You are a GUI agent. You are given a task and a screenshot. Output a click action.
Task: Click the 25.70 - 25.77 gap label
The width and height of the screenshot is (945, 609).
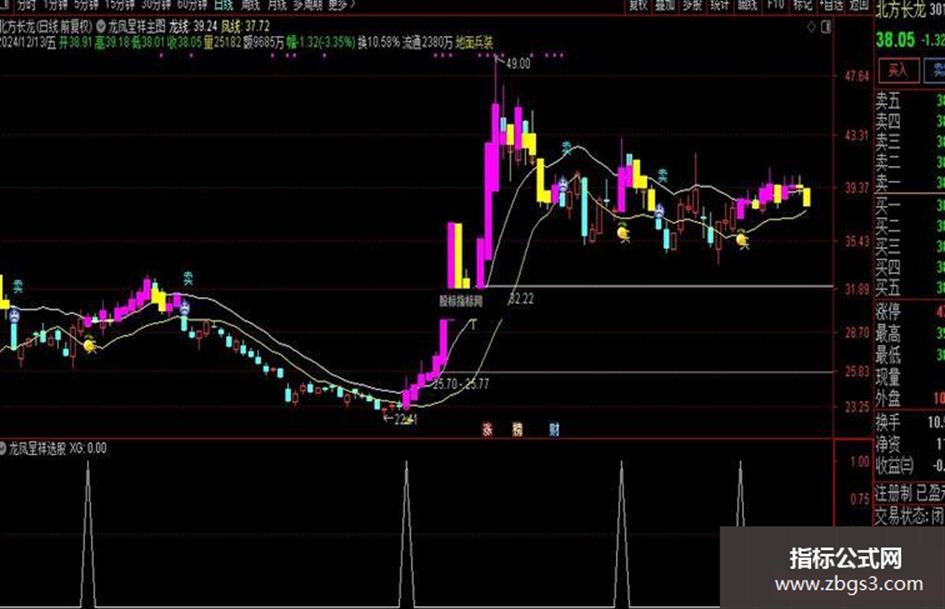pyautogui.click(x=461, y=383)
